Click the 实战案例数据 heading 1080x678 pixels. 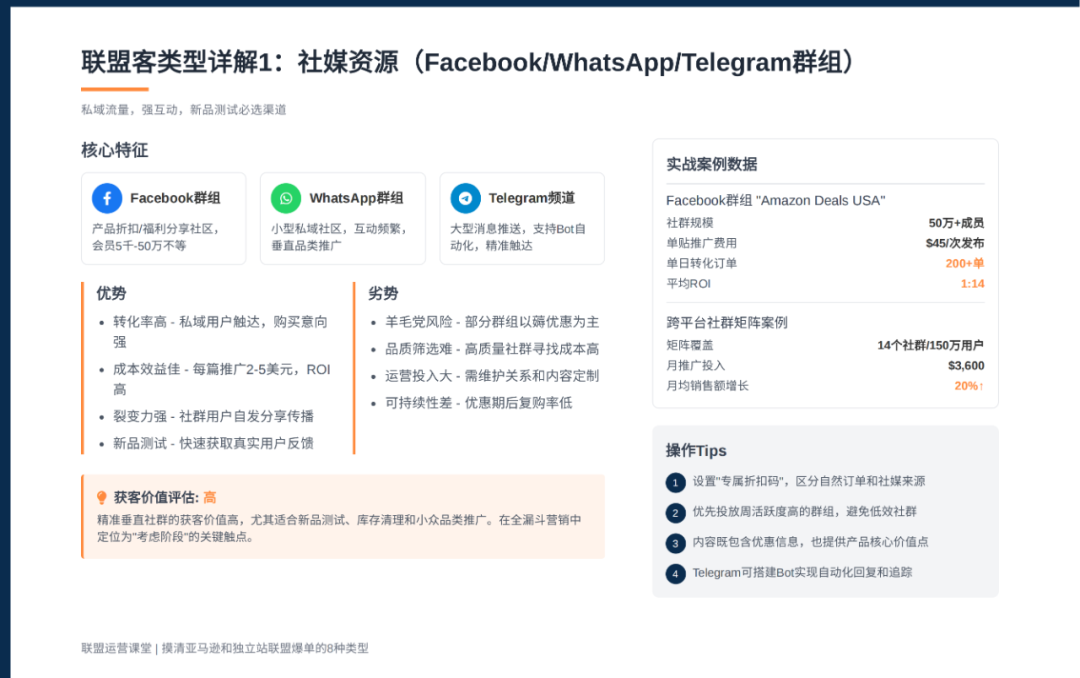point(712,164)
